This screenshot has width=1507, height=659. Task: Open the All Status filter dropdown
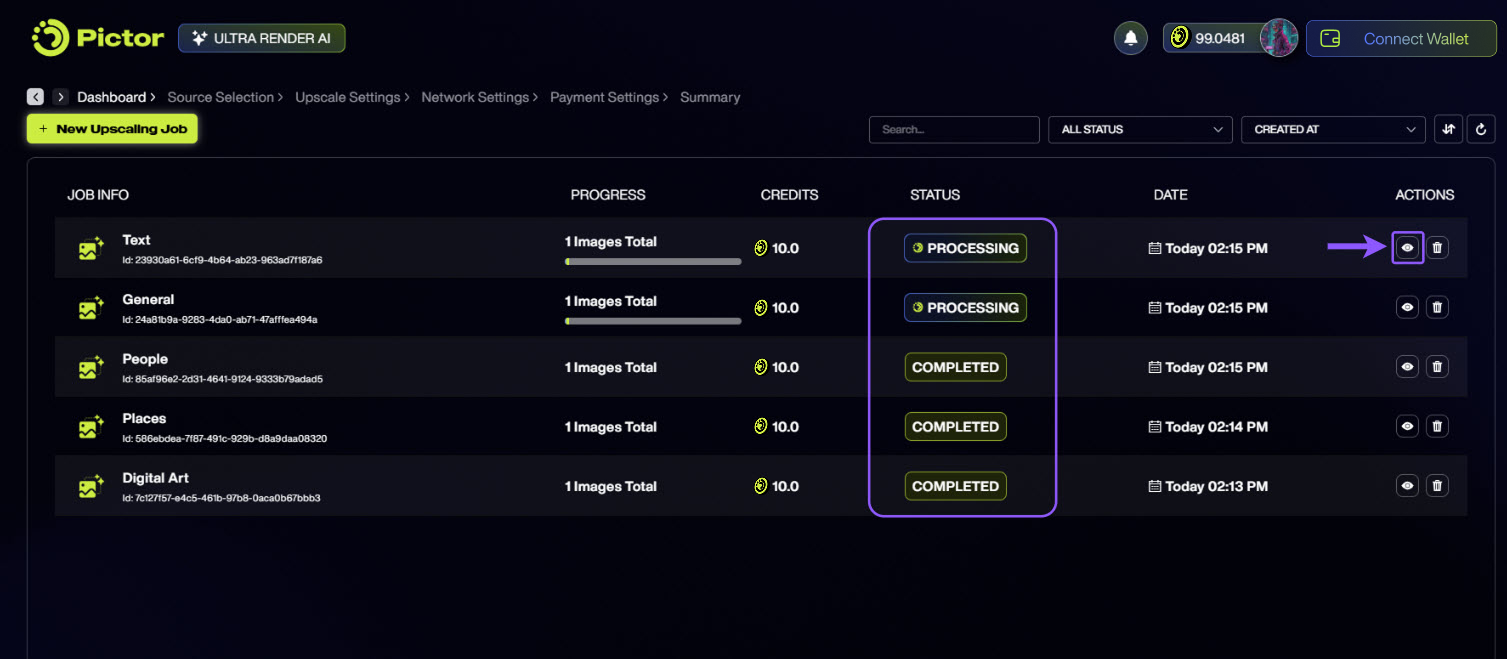pyautogui.click(x=1140, y=129)
